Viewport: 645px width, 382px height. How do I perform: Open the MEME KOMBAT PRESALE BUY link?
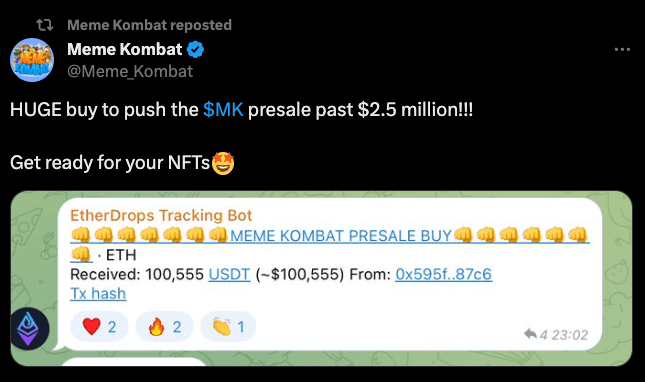[341, 236]
